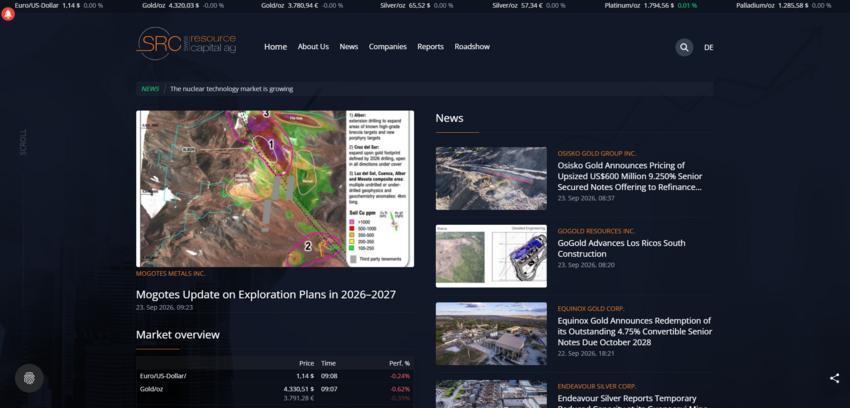Image resolution: width=850 pixels, height=408 pixels.
Task: Select Euro/US-Dollar row in Market overview
Action: coord(275,375)
